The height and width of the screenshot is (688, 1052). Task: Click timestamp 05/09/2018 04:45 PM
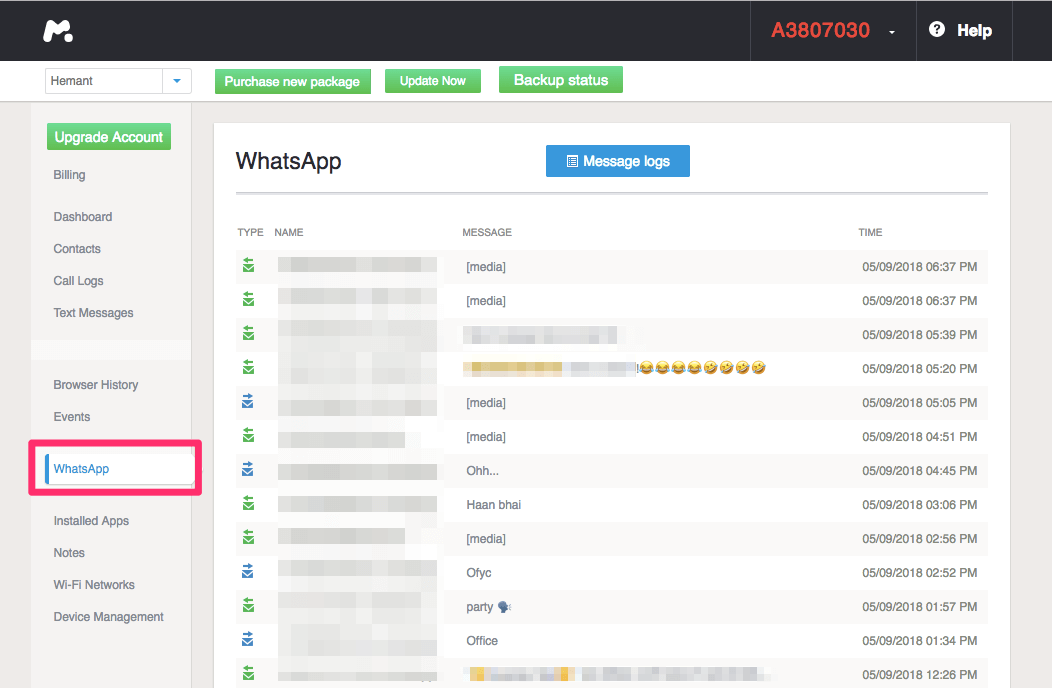click(920, 471)
